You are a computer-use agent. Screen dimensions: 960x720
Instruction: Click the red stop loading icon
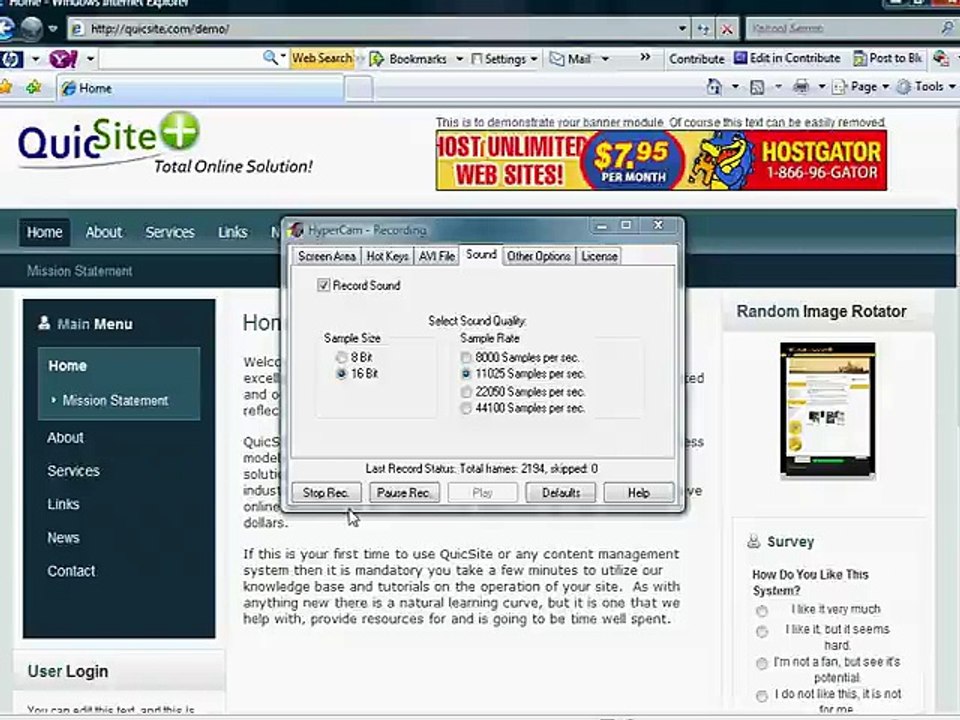point(727,28)
